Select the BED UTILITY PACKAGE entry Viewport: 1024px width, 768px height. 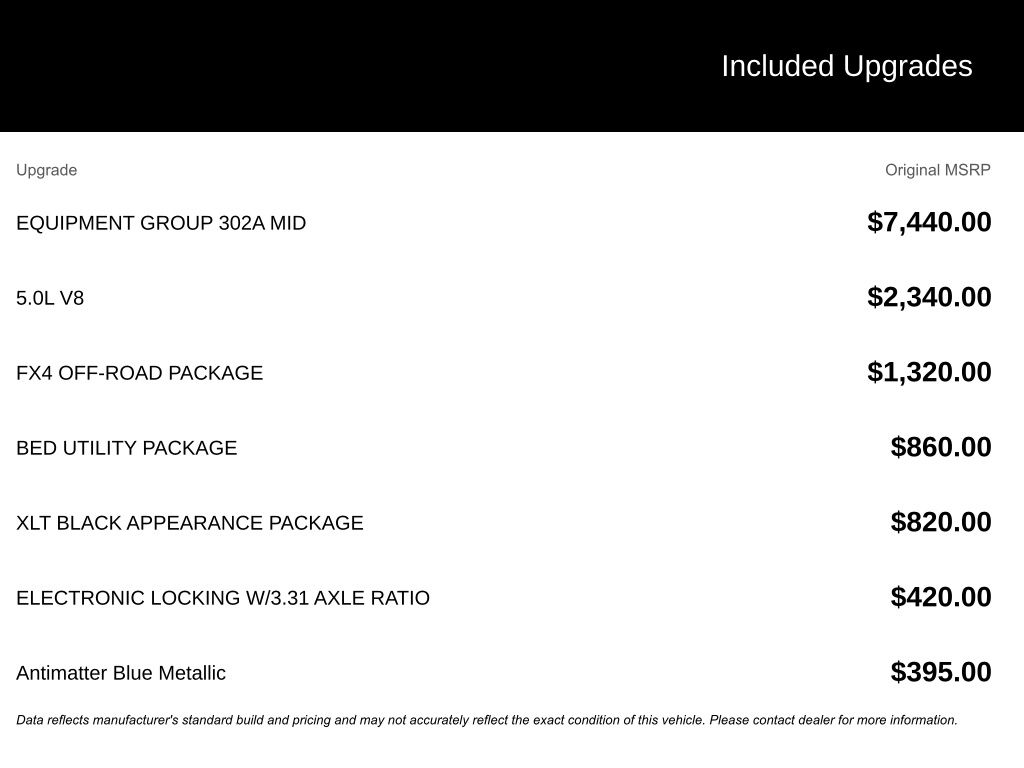click(x=127, y=448)
